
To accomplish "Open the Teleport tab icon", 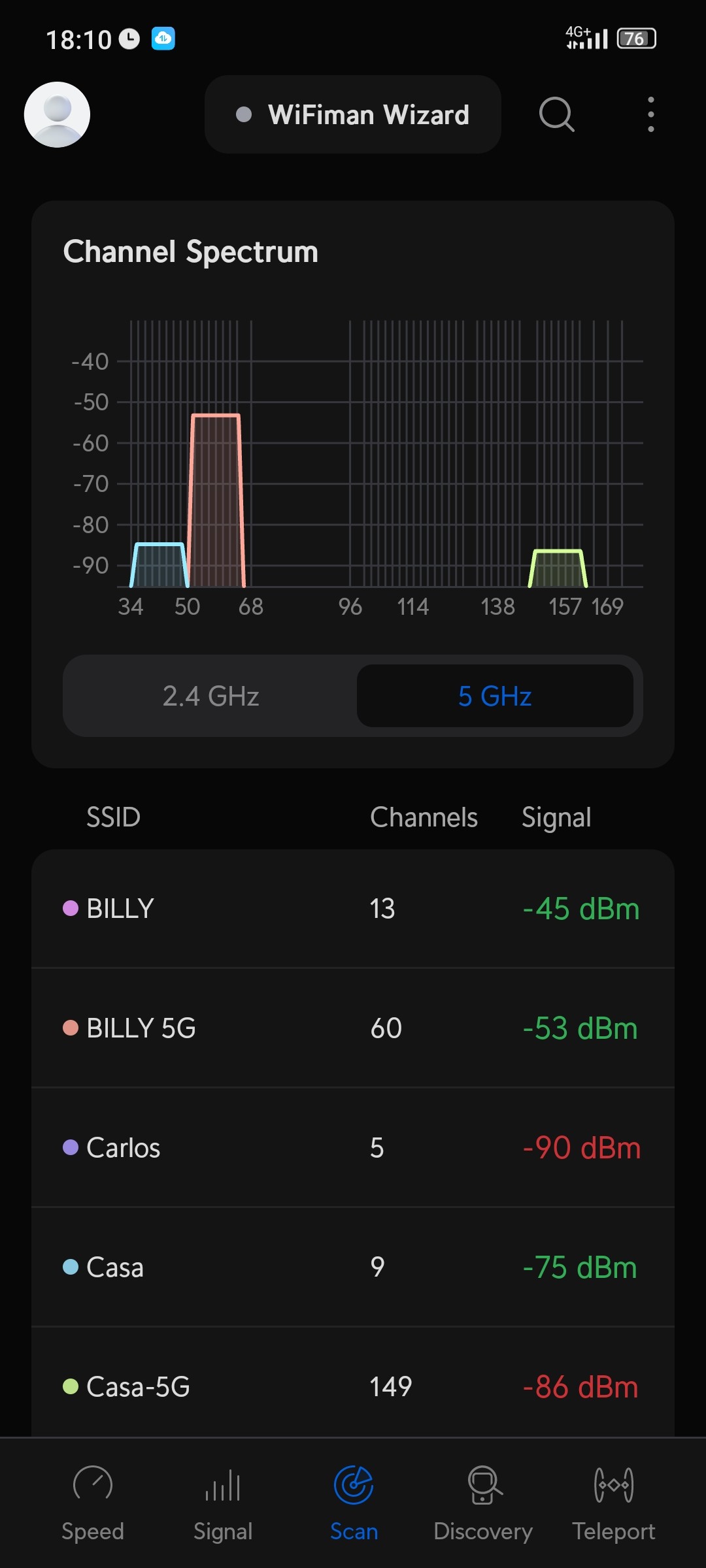I will tap(614, 1484).
